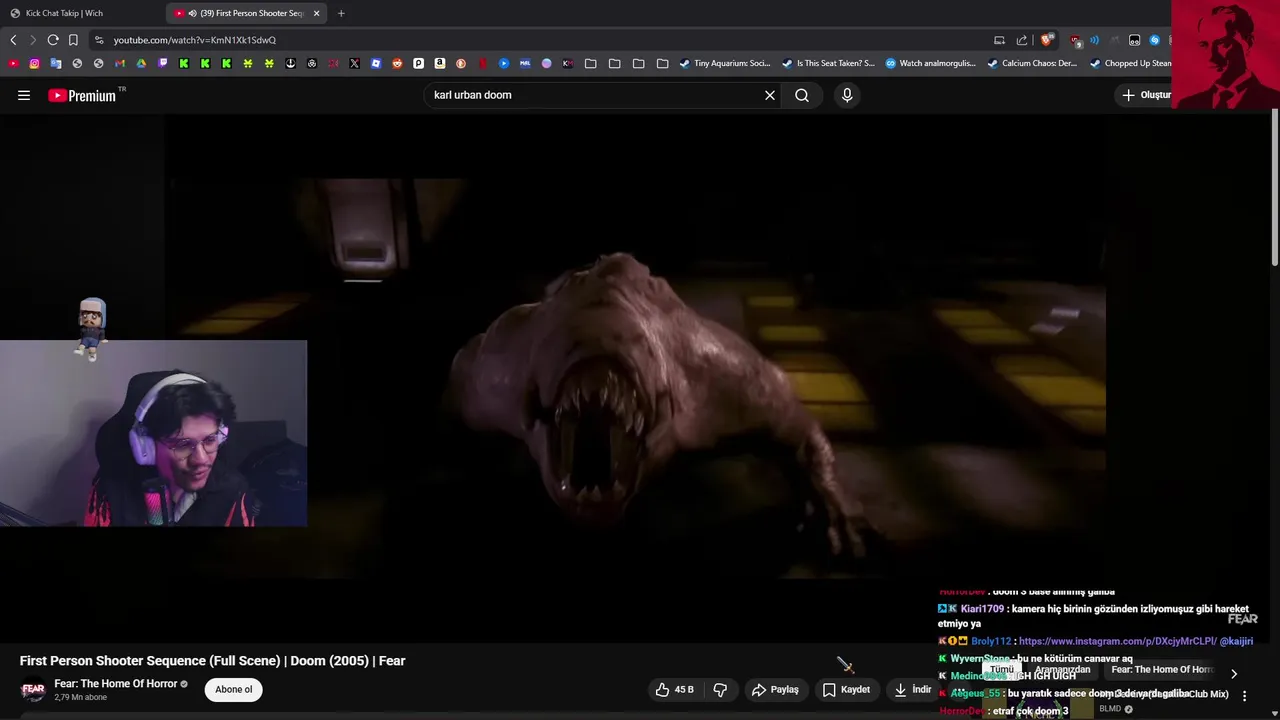Open Instagram bookmark icon
Viewport: 1280px width, 720px height.
[x=34, y=63]
